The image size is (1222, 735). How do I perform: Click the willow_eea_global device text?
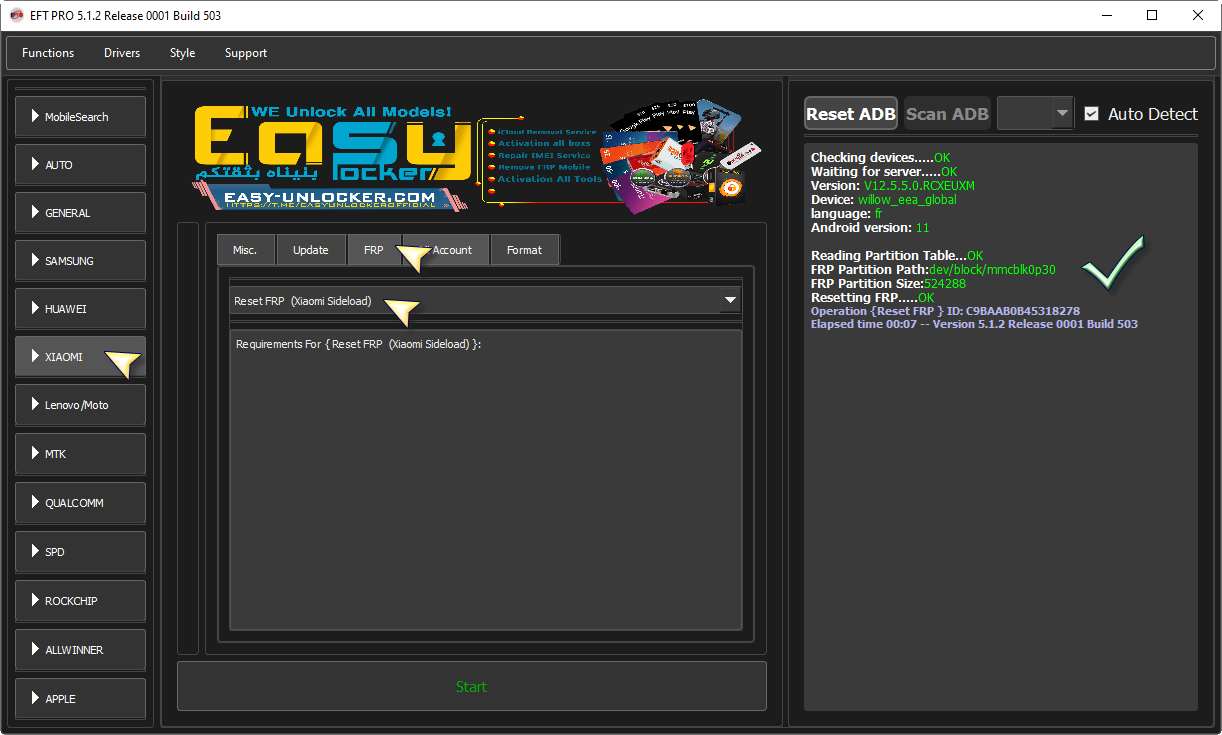pos(907,200)
